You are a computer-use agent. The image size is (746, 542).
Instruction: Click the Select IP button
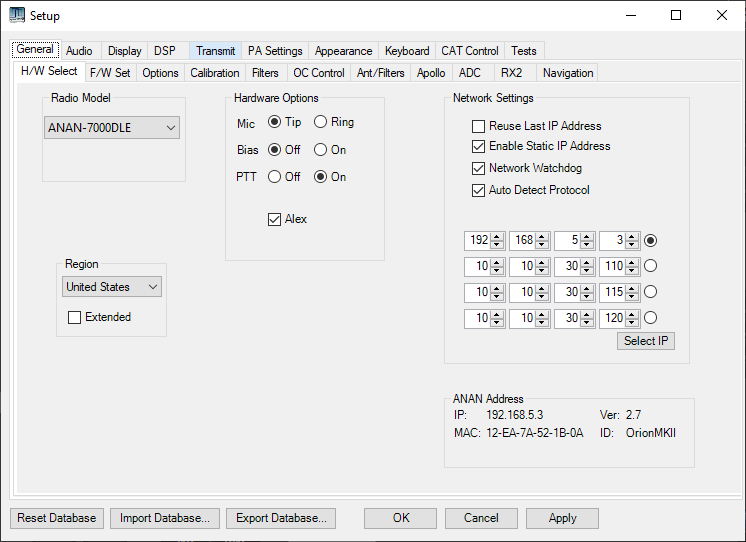coord(646,341)
